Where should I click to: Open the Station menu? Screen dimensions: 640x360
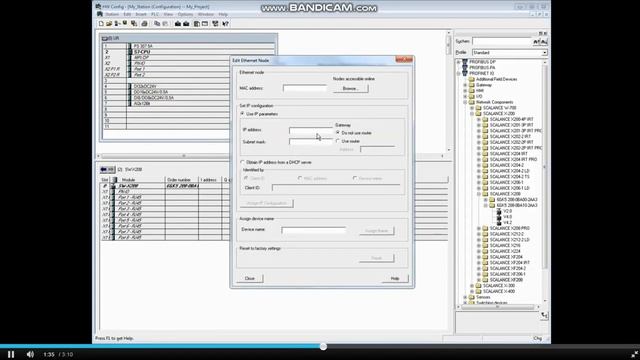click(x=112, y=14)
